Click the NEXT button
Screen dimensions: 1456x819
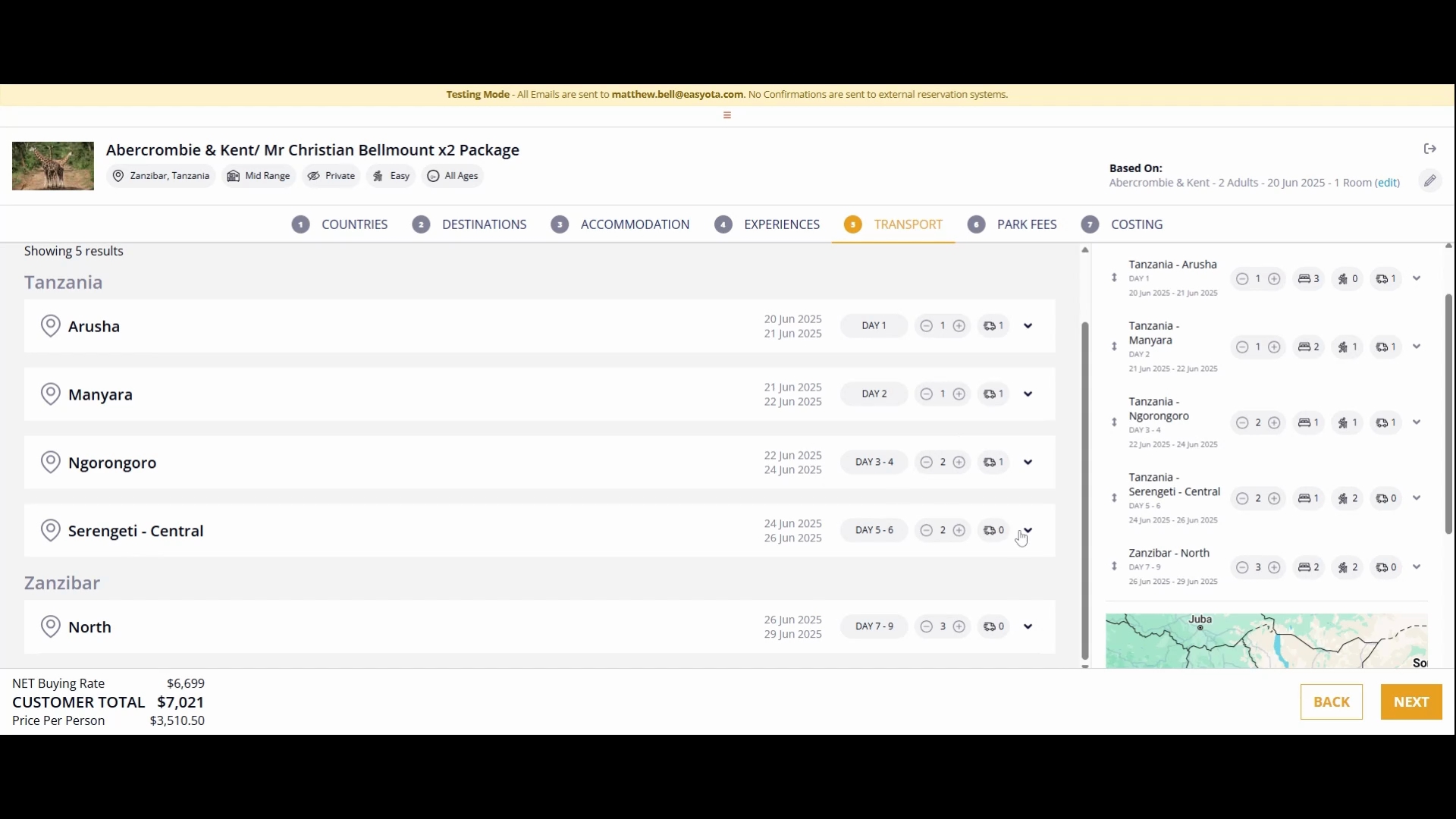click(1411, 702)
